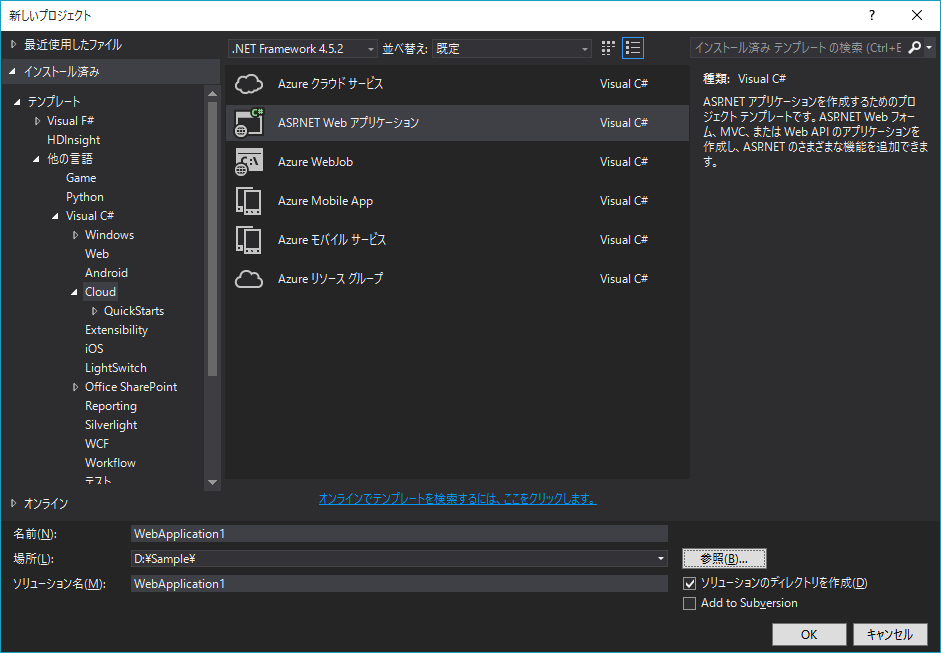
Task: Expand the Visual F# tree node
Action: 37,121
